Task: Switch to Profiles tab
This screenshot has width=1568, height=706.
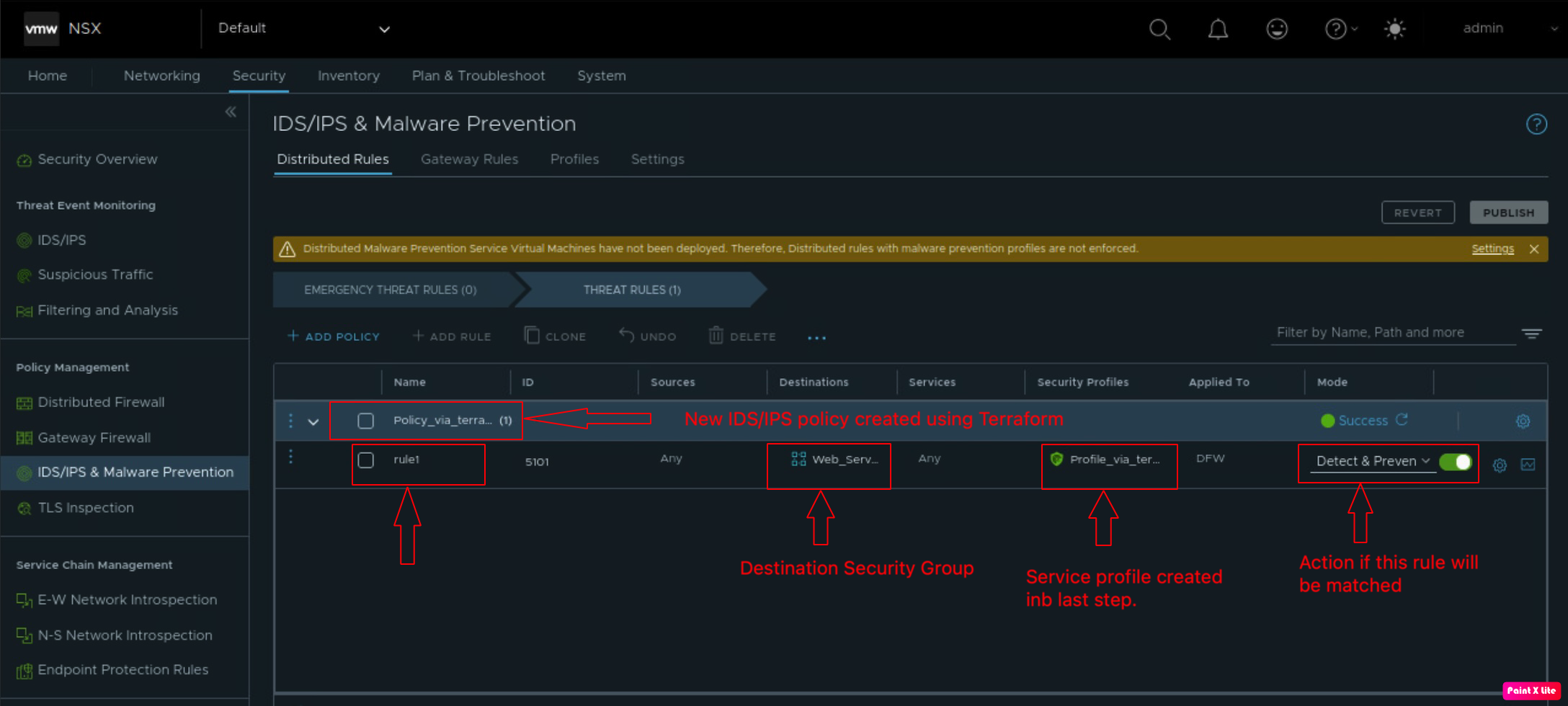Action: click(574, 159)
